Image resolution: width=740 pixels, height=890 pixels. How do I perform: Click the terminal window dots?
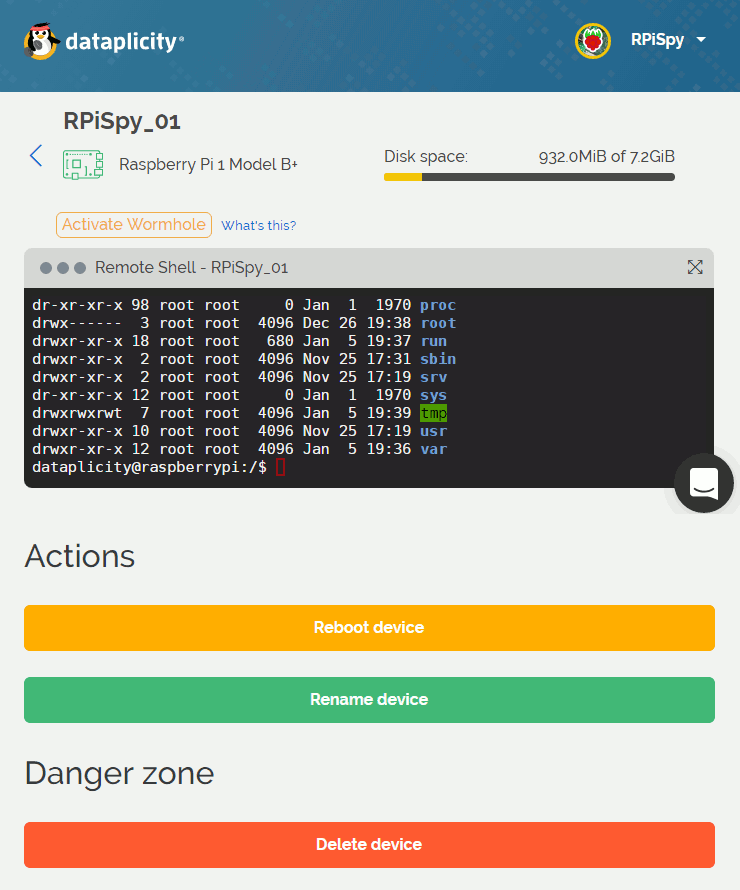click(63, 268)
